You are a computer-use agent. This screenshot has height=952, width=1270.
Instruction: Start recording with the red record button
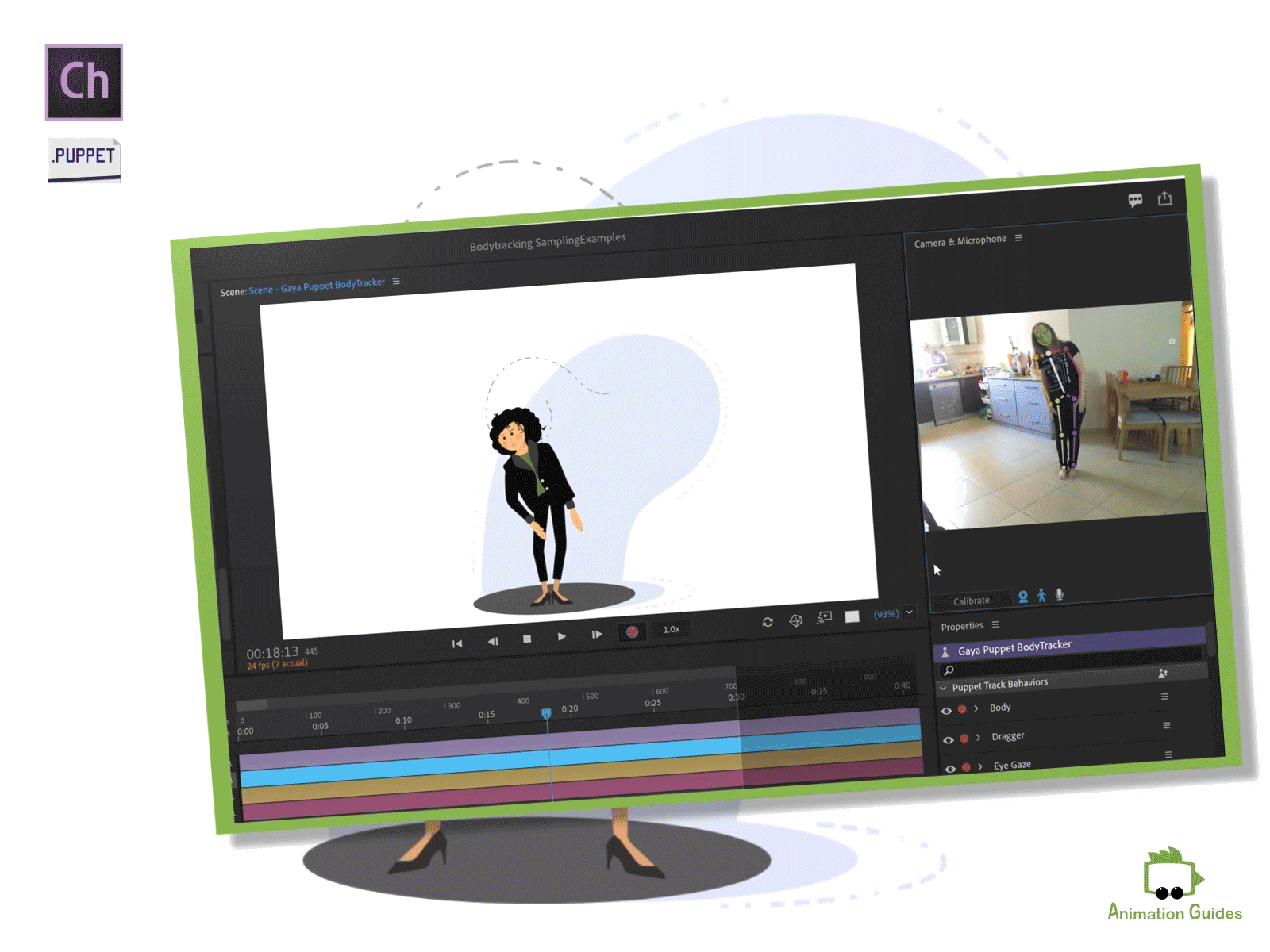click(x=632, y=632)
